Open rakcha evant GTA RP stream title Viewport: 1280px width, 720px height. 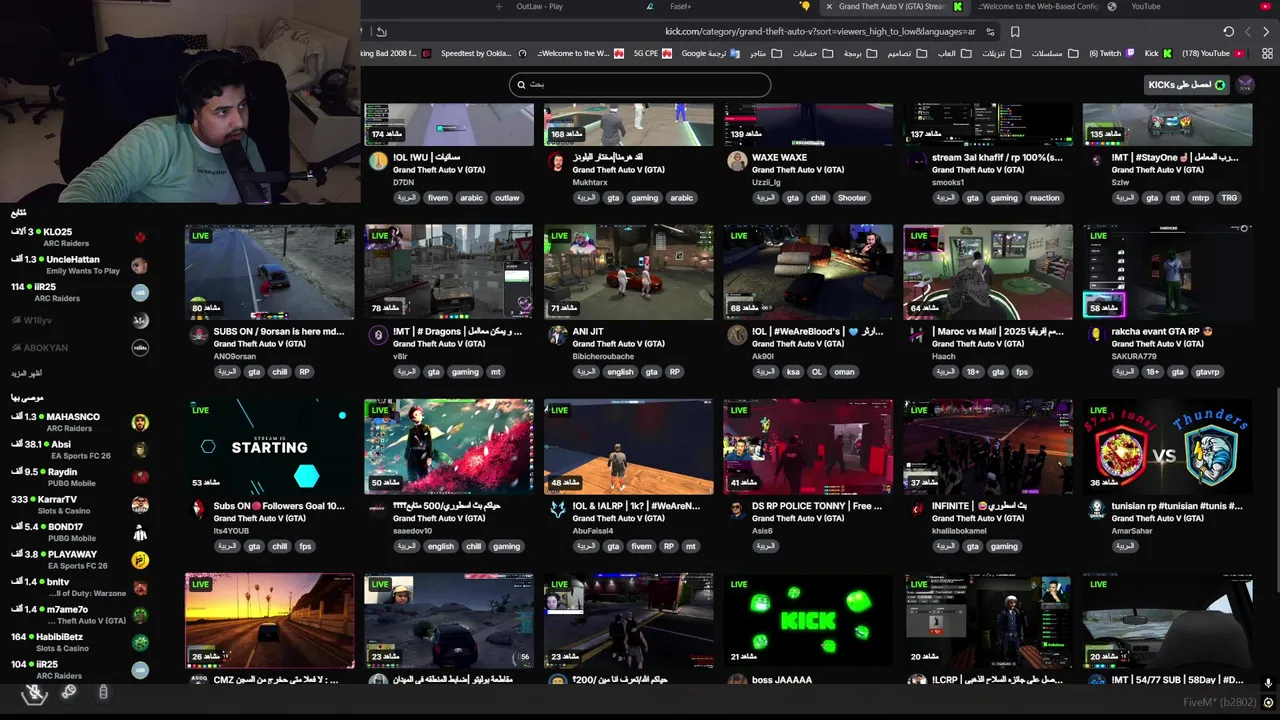coord(1161,331)
